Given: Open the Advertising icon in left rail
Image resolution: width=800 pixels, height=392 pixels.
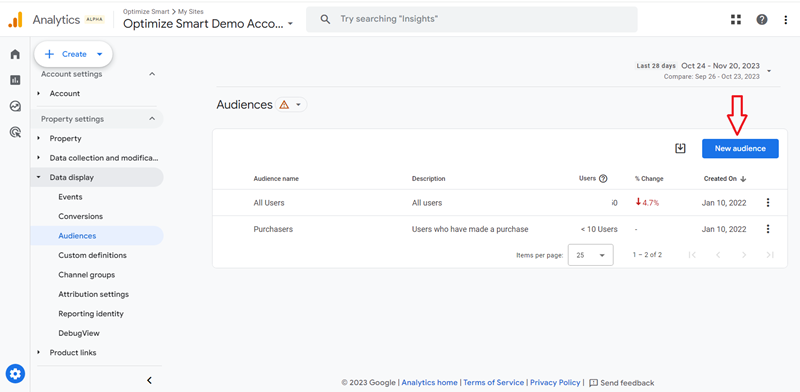Looking at the screenshot, I should tap(15, 133).
